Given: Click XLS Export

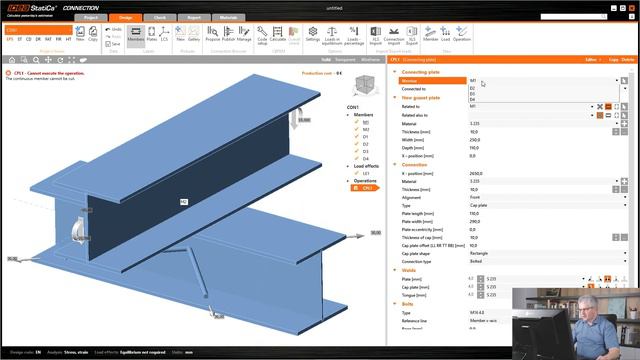Looking at the screenshot, I should pos(412,36).
